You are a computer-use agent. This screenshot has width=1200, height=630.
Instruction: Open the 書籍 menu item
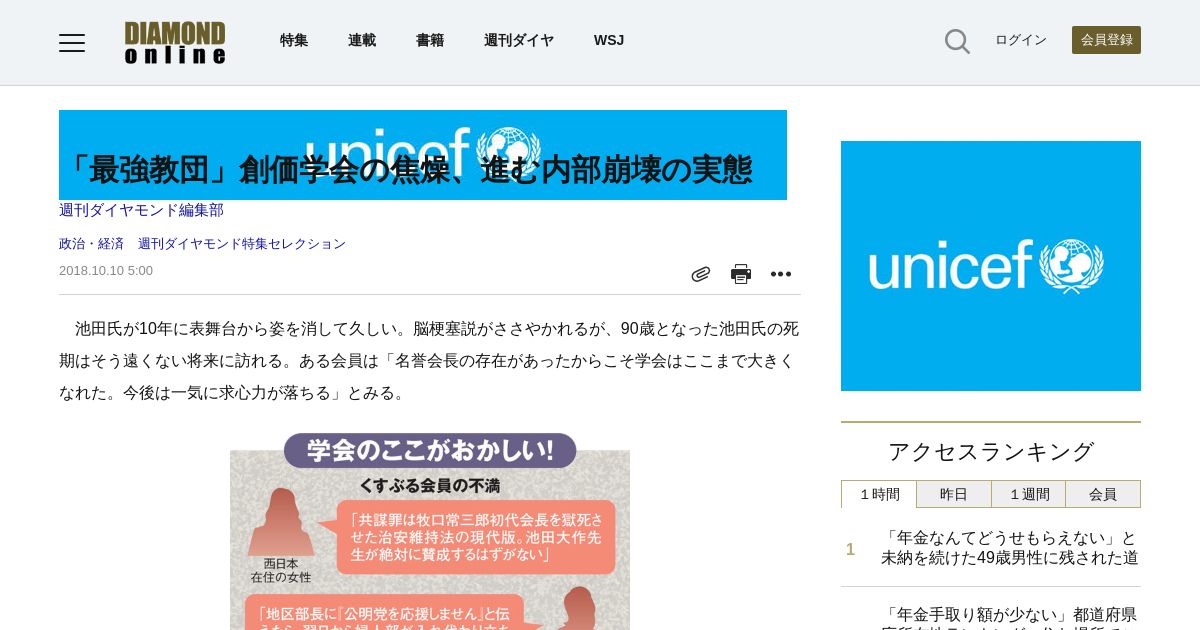click(430, 40)
